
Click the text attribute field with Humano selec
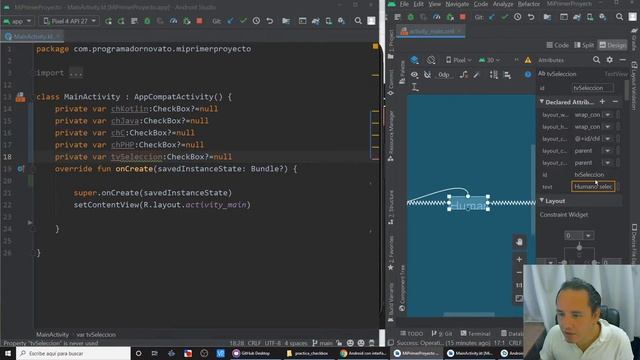pyautogui.click(x=593, y=187)
